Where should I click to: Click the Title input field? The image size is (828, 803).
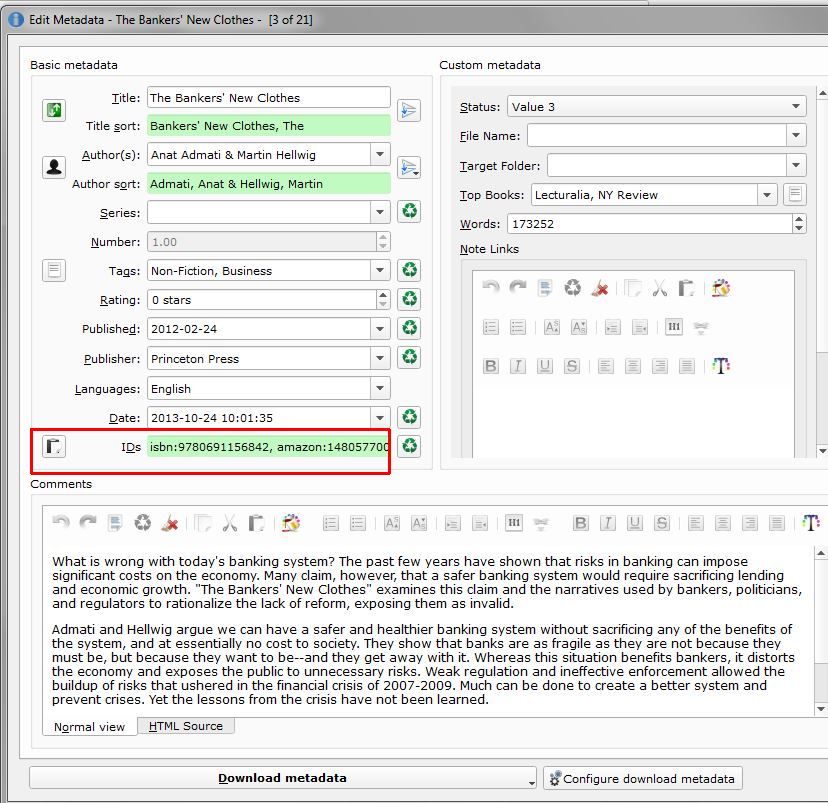pyautogui.click(x=269, y=98)
